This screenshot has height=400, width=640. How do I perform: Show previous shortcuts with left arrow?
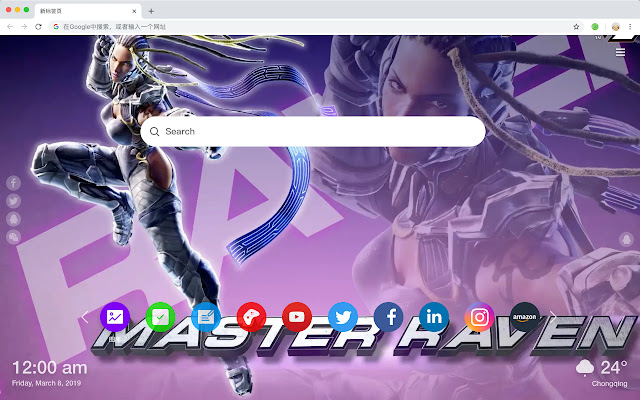click(85, 317)
